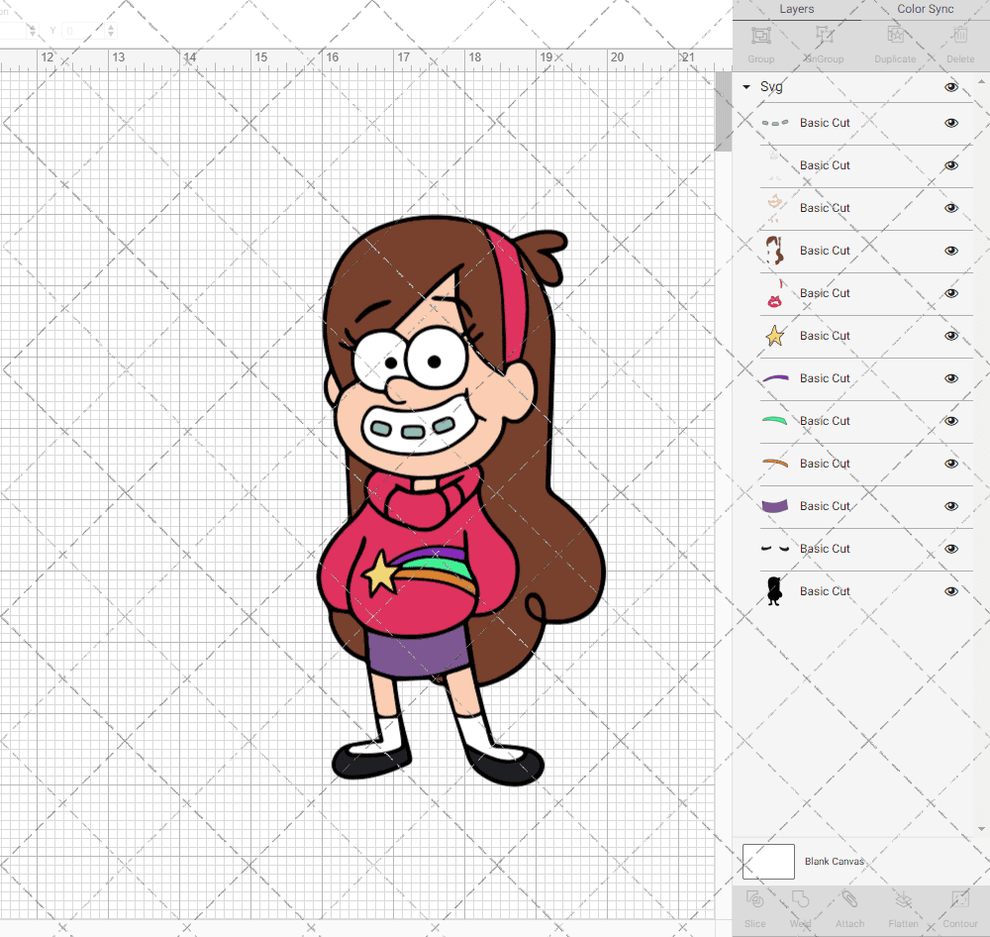Select the Slice tool
990x937 pixels.
click(755, 910)
